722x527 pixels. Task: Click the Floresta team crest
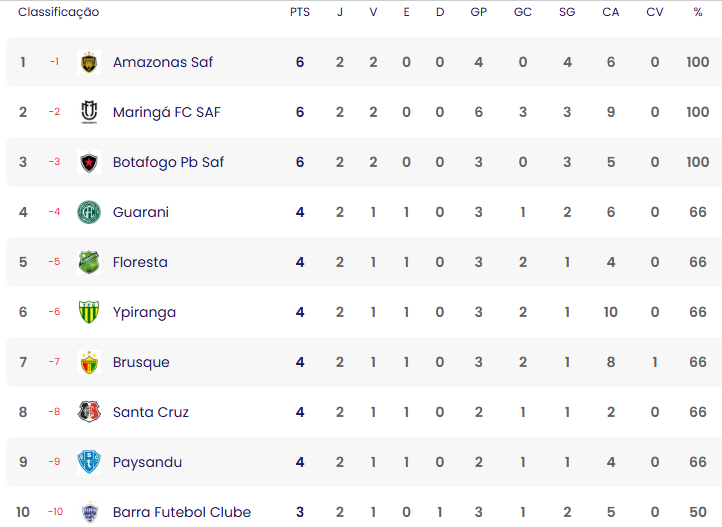(x=89, y=262)
